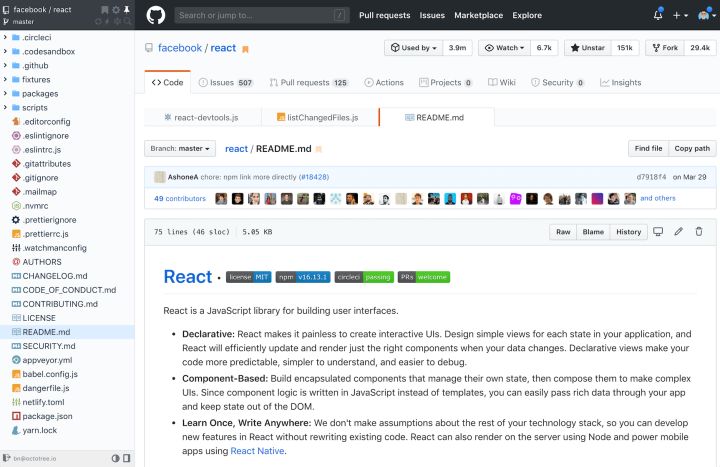Open the Watch dropdown

pos(505,48)
